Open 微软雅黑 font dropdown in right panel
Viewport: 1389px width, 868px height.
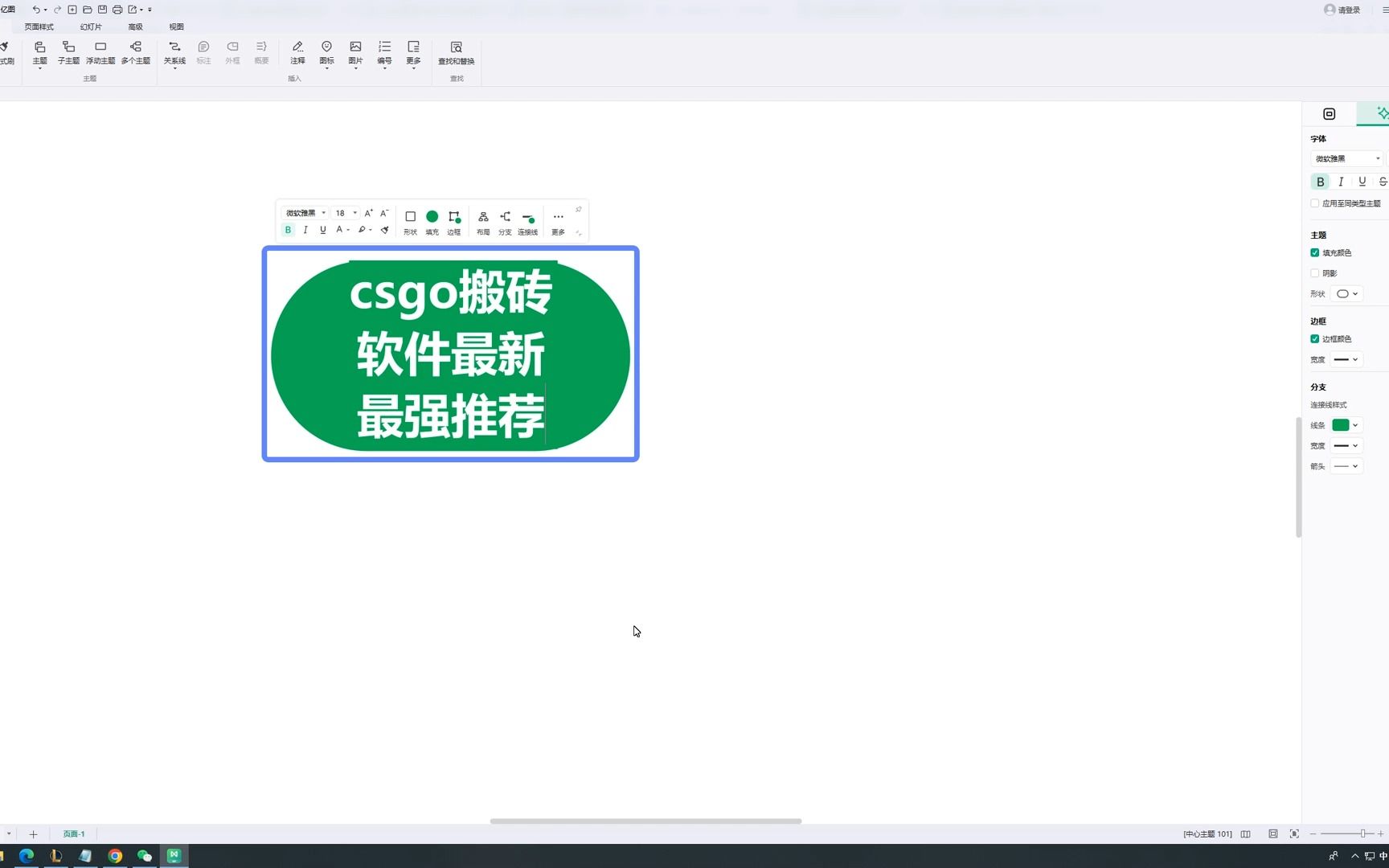[1346, 158]
